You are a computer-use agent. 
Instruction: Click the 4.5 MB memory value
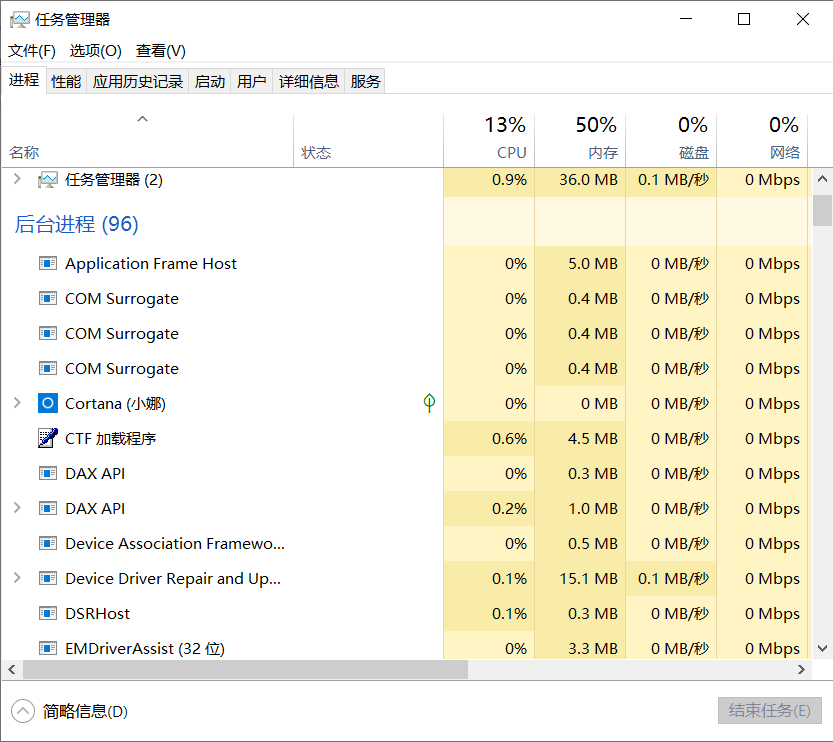point(593,439)
